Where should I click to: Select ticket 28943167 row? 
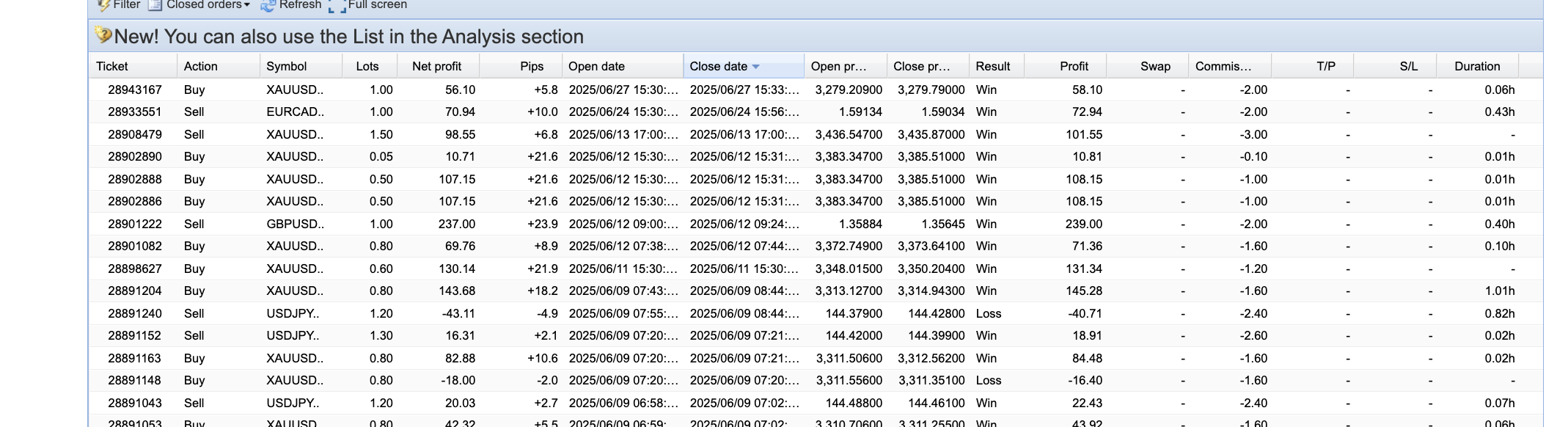[x=135, y=90]
